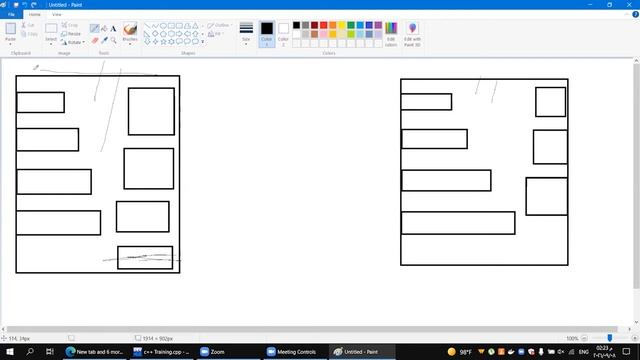Open taskbar Search magnifier
Screen dimensions: 640x360
pos(30,351)
